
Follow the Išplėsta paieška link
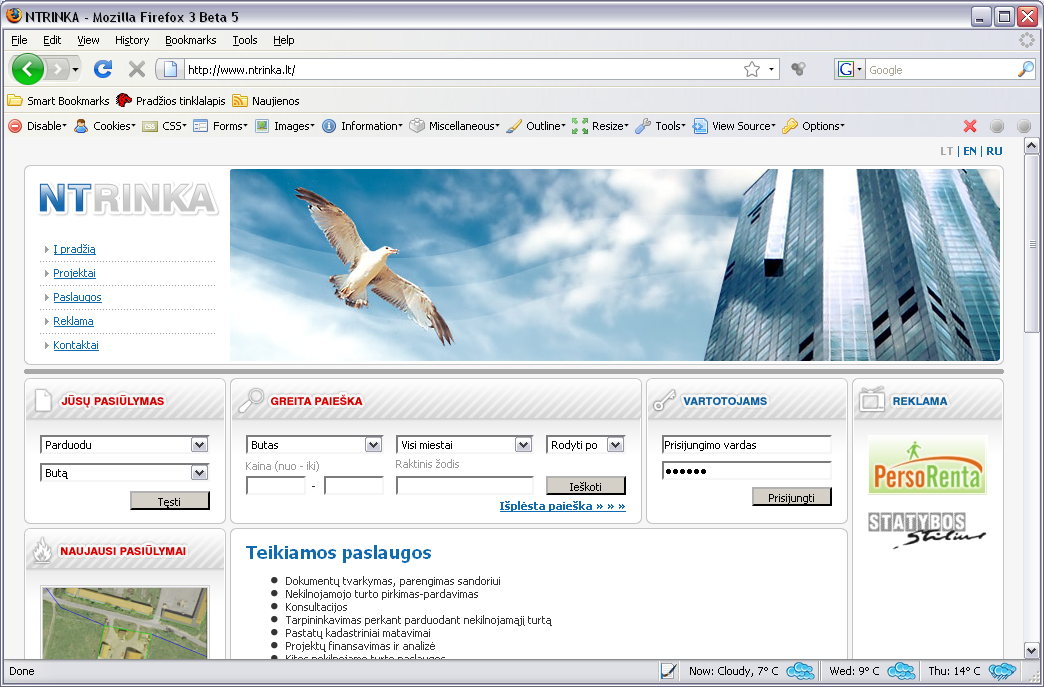pyautogui.click(x=563, y=506)
